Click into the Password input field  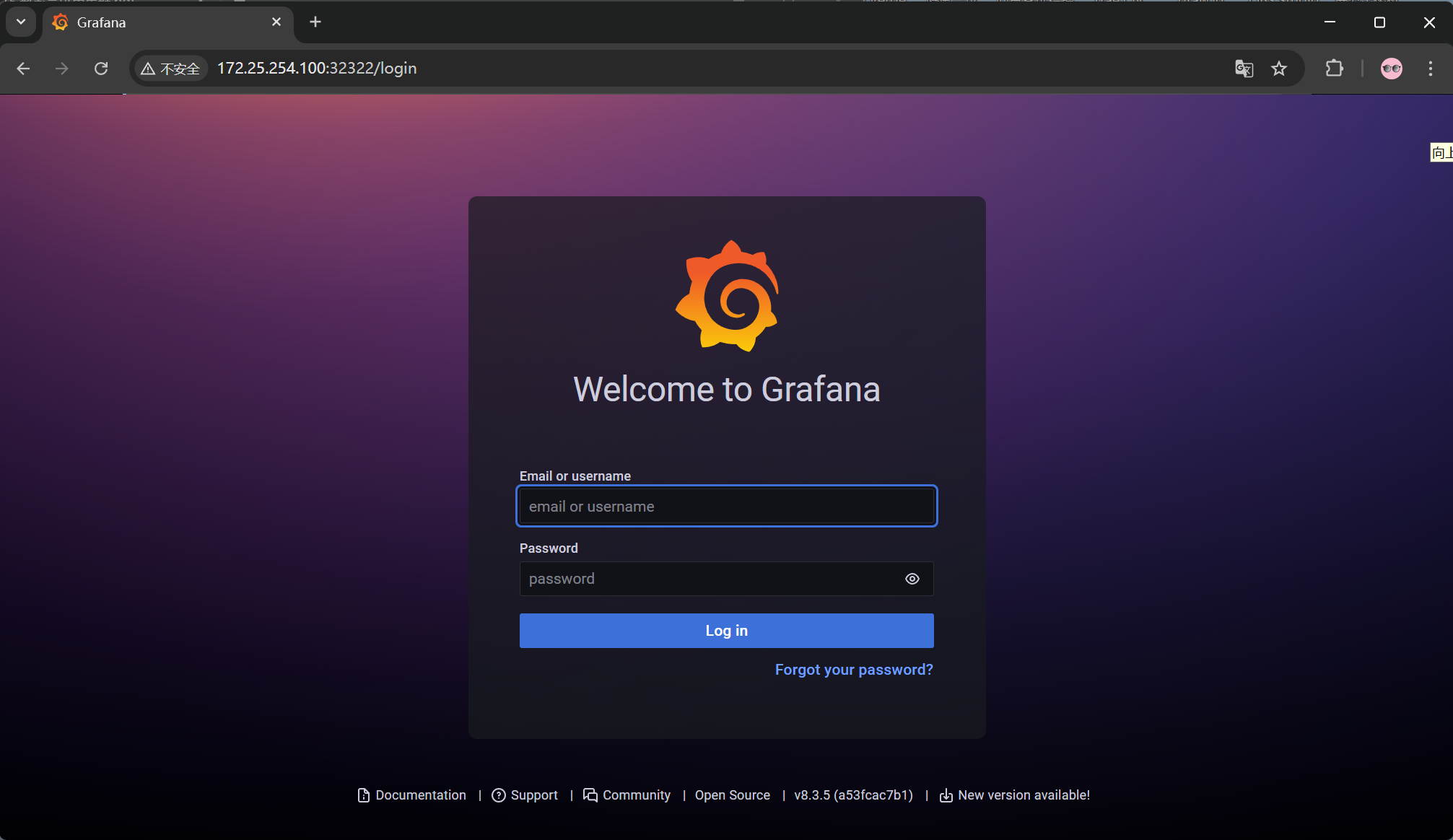pos(707,579)
